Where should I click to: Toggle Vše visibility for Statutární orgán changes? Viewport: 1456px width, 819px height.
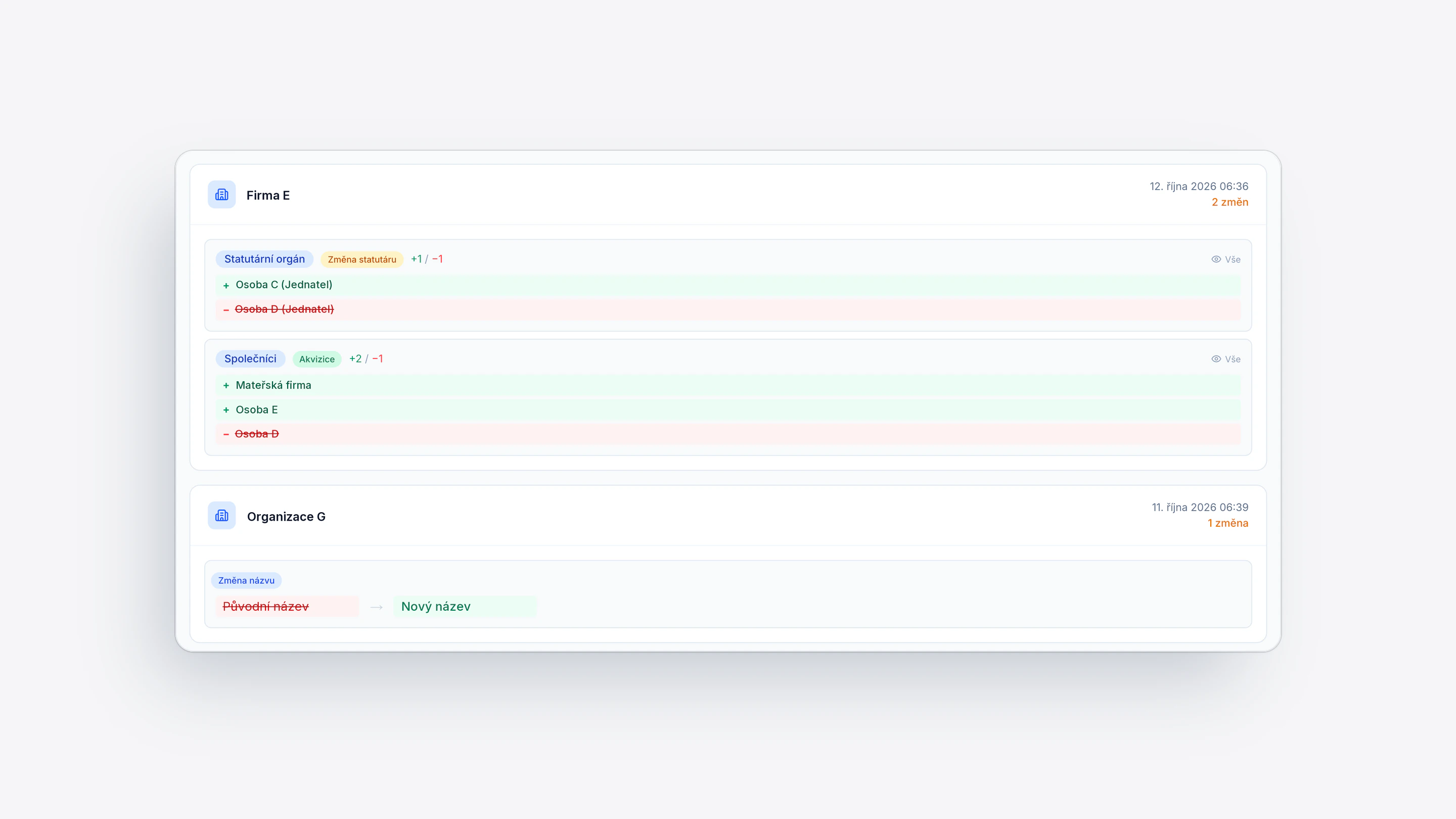tap(1226, 259)
